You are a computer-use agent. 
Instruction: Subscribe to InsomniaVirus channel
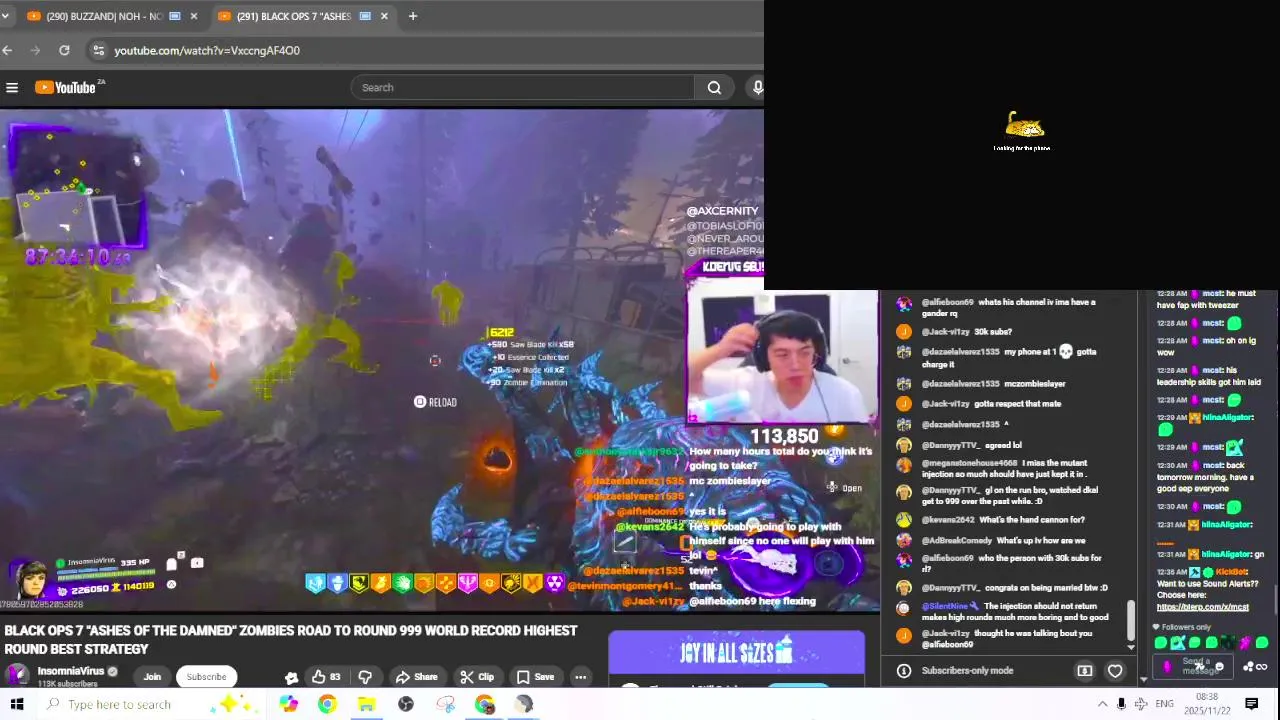[x=206, y=677]
